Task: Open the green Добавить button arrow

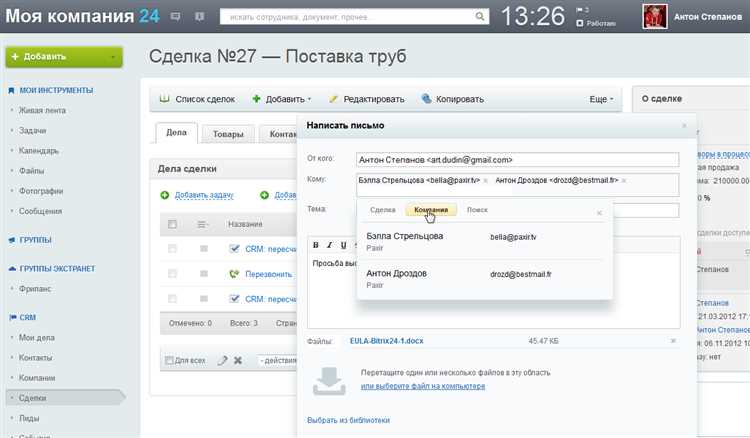Action: (113, 57)
